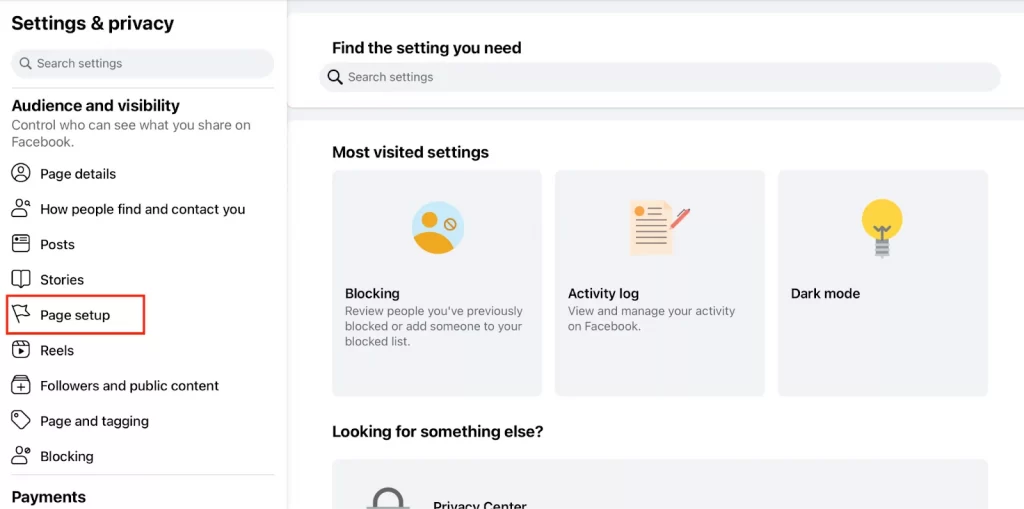Click the Reels icon in sidebar
Screen dimensions: 1024x509
(x=21, y=350)
